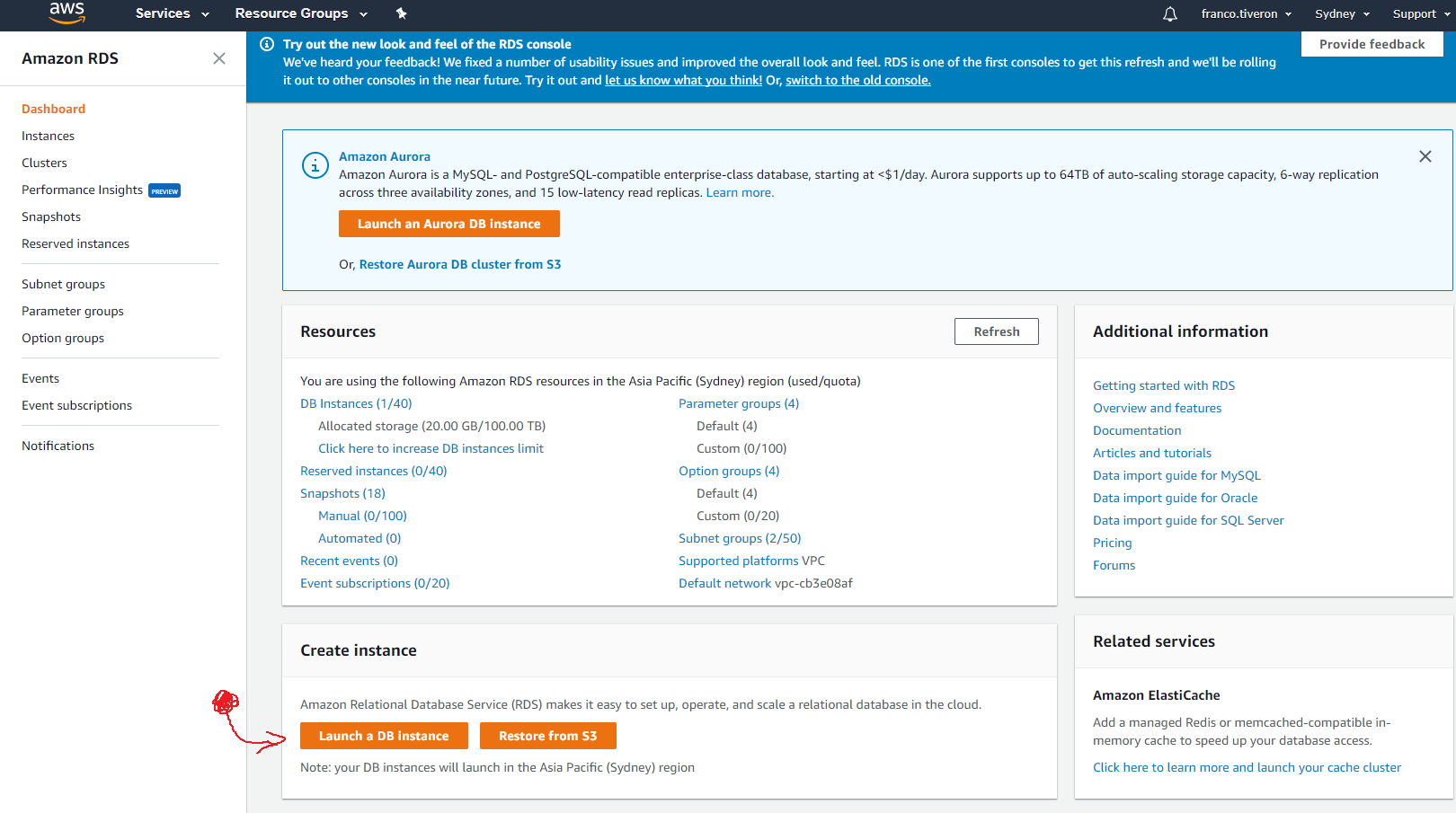
Task: Open Articles and tutorials link
Action: click(1152, 453)
